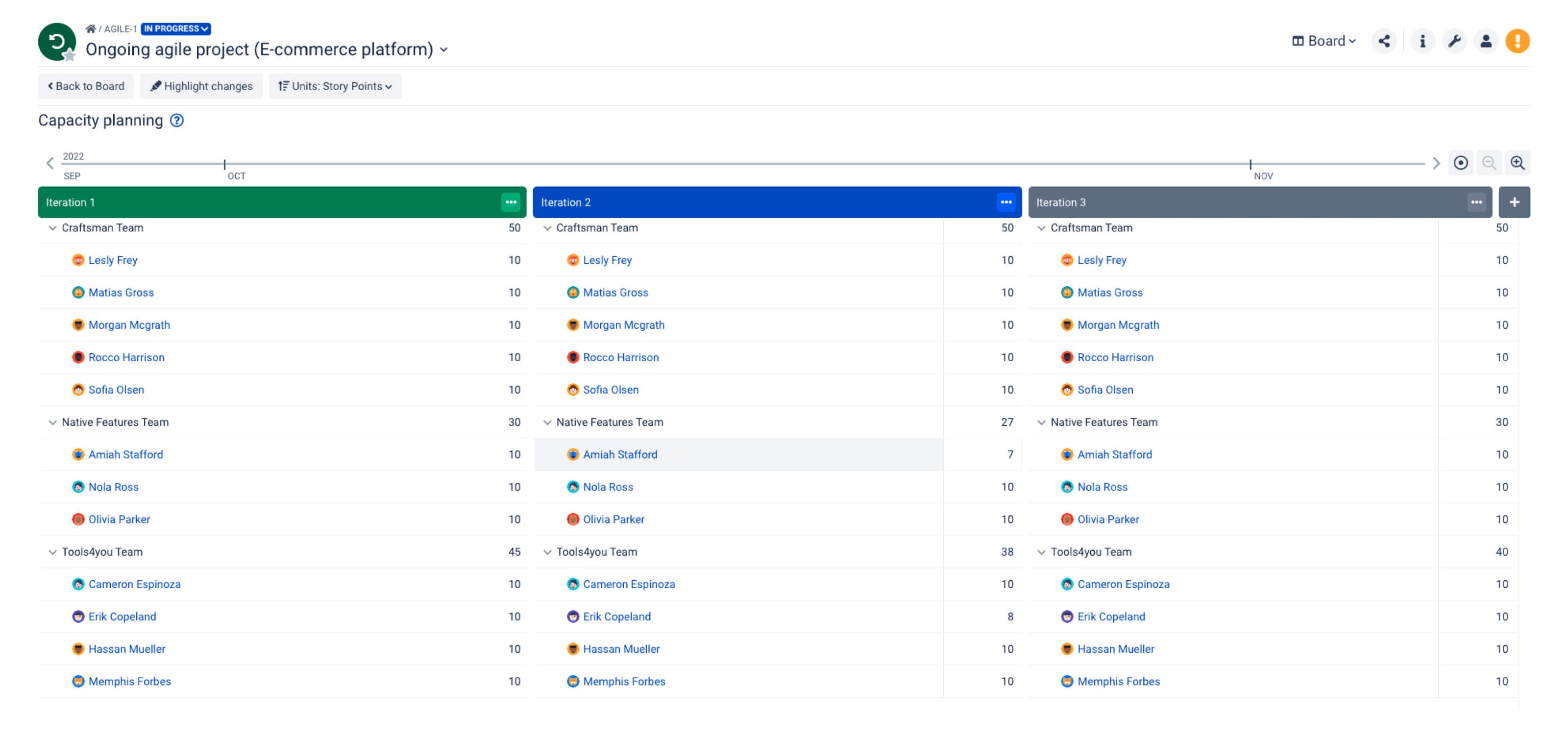Select the Iteration 3 gray header
The height and width of the screenshot is (737, 1568).
[1260, 202]
